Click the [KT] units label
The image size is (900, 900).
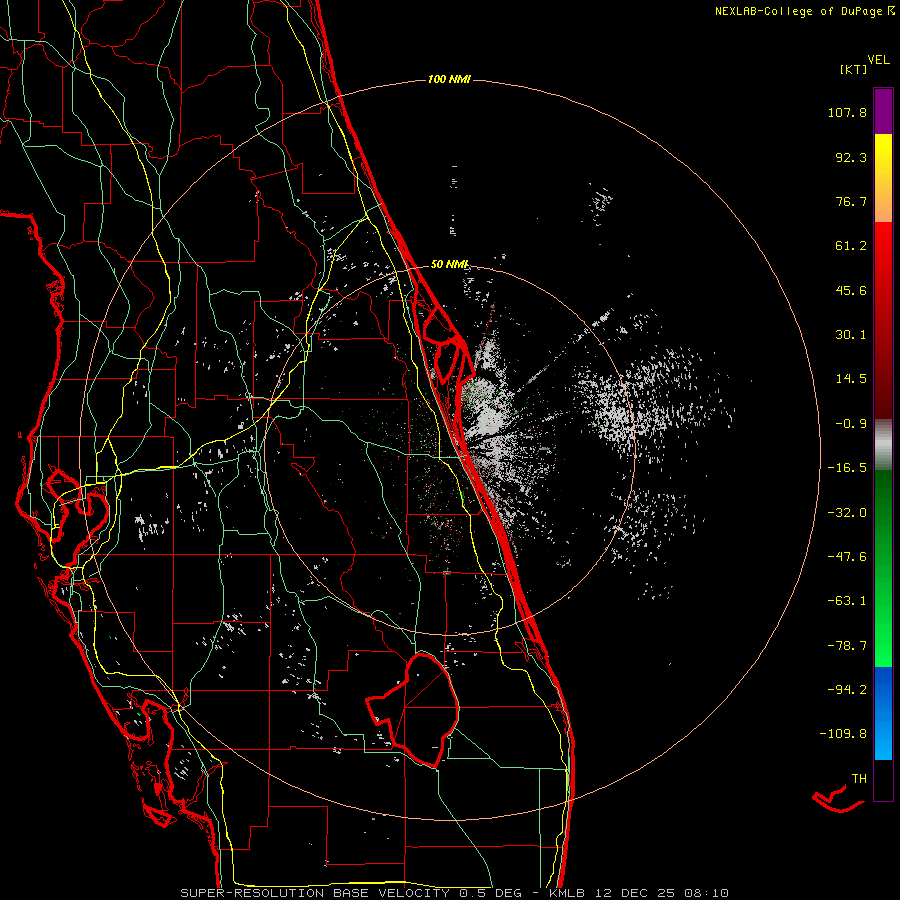click(853, 69)
